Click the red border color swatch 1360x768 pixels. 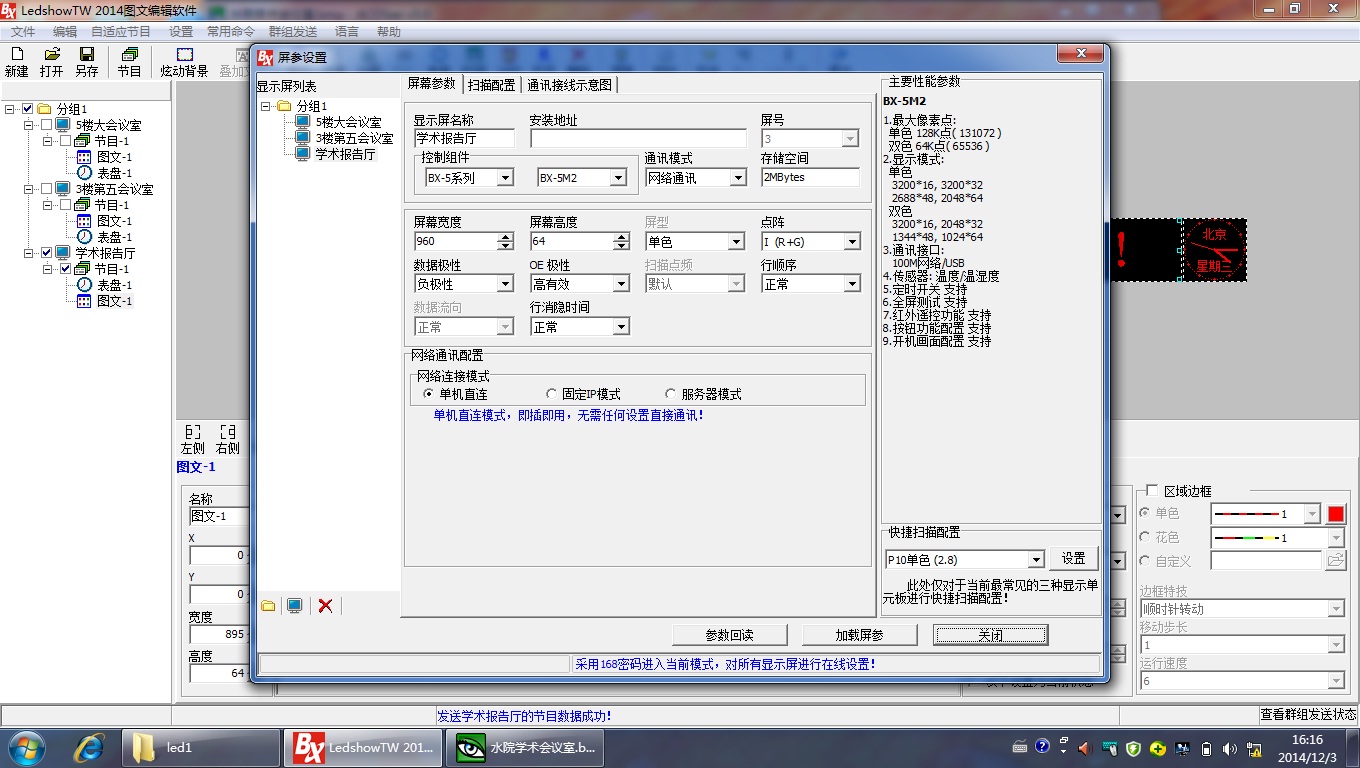pos(1335,514)
